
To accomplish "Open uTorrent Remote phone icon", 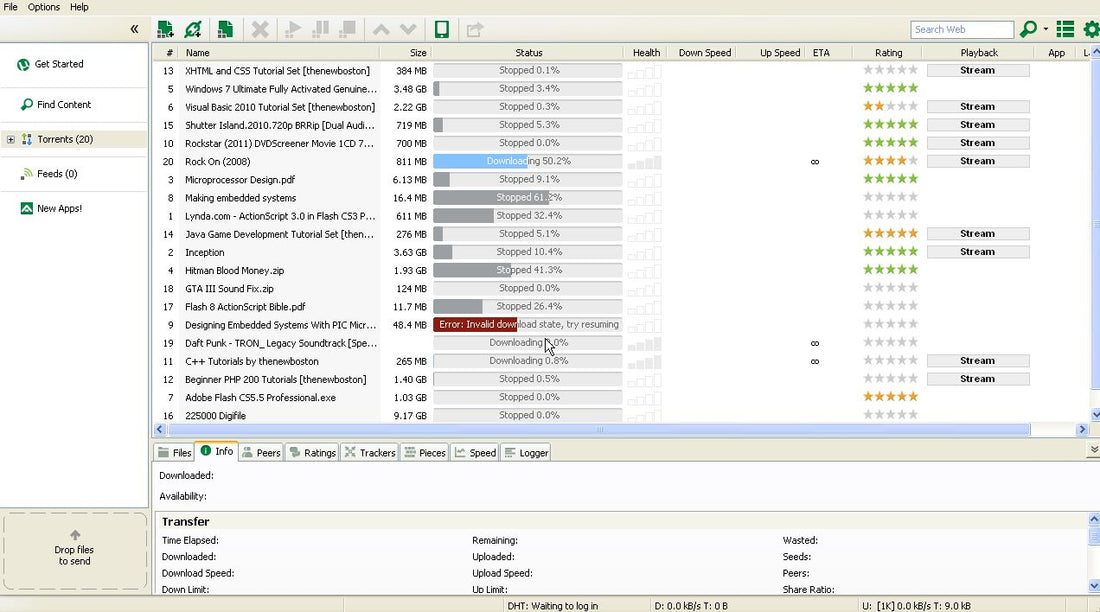I will click(x=441, y=29).
